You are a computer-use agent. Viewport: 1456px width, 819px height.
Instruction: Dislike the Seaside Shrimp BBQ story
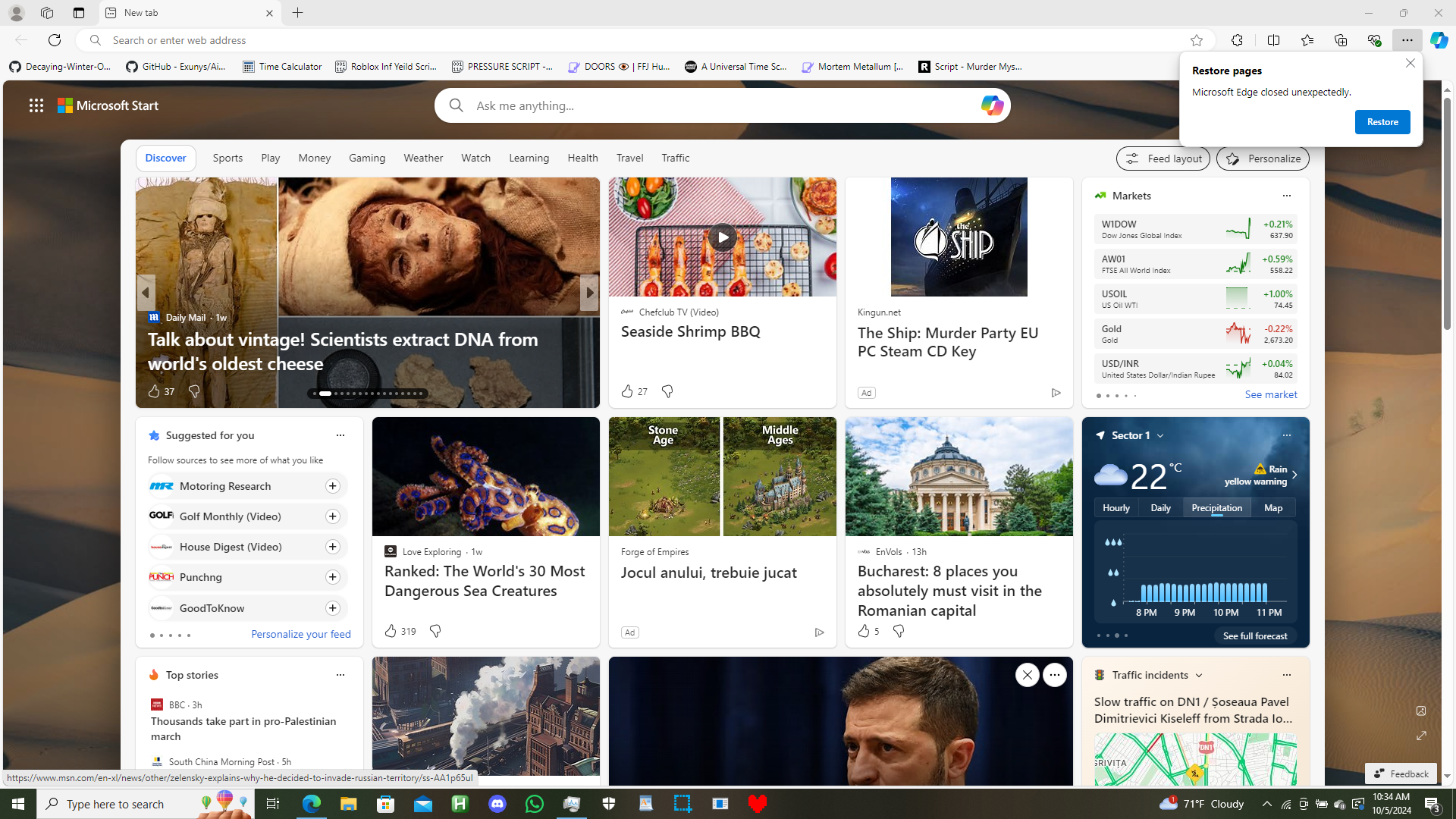667,391
